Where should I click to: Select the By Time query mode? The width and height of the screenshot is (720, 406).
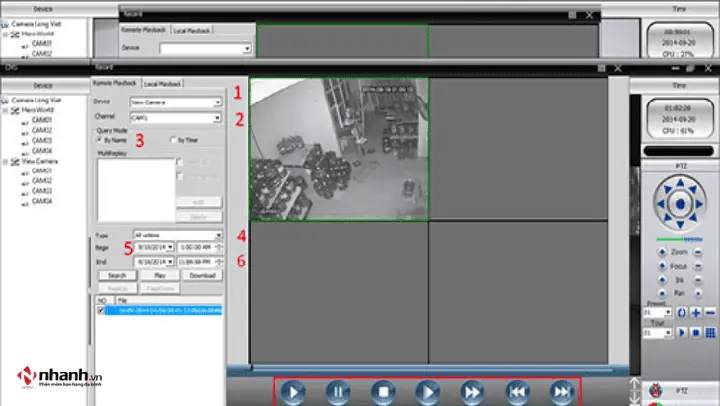click(x=174, y=140)
